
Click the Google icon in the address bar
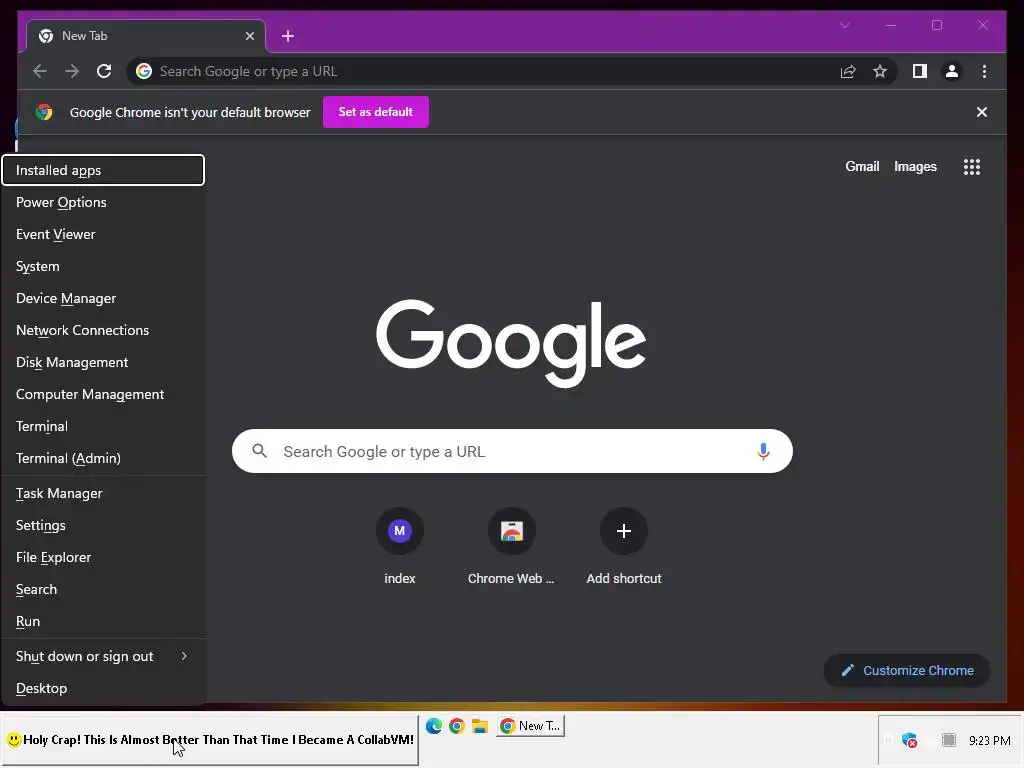pyautogui.click(x=144, y=71)
